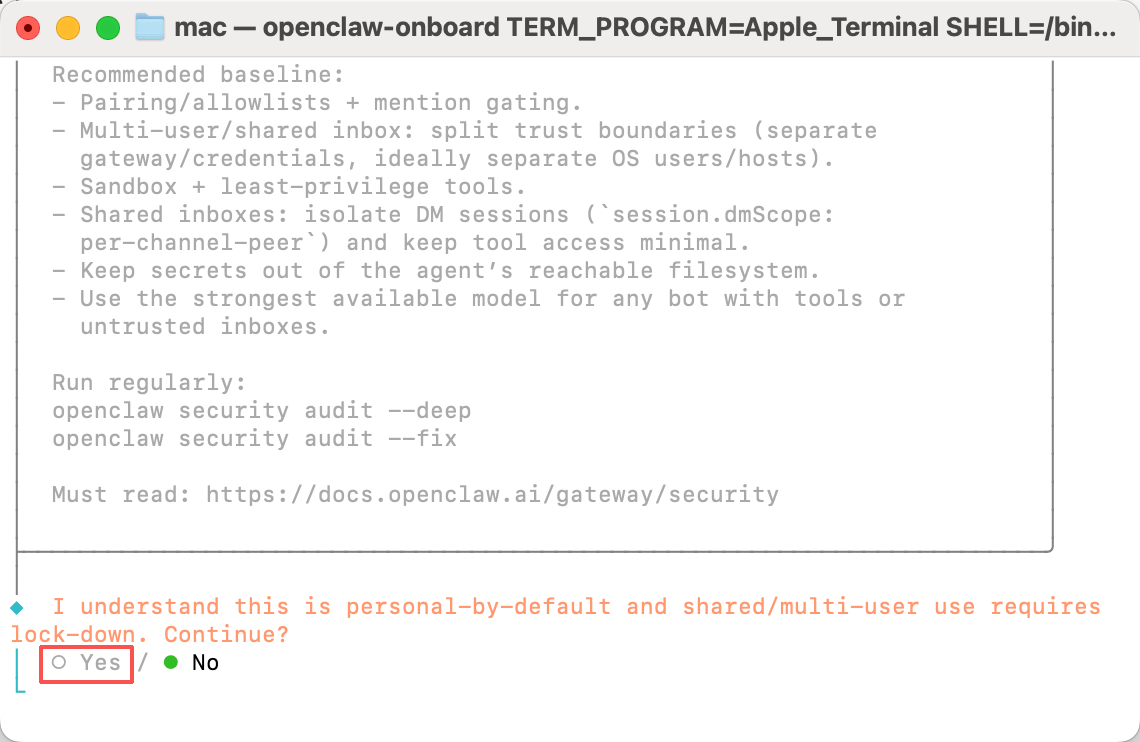Maximize the terminal with green button

pos(107,28)
